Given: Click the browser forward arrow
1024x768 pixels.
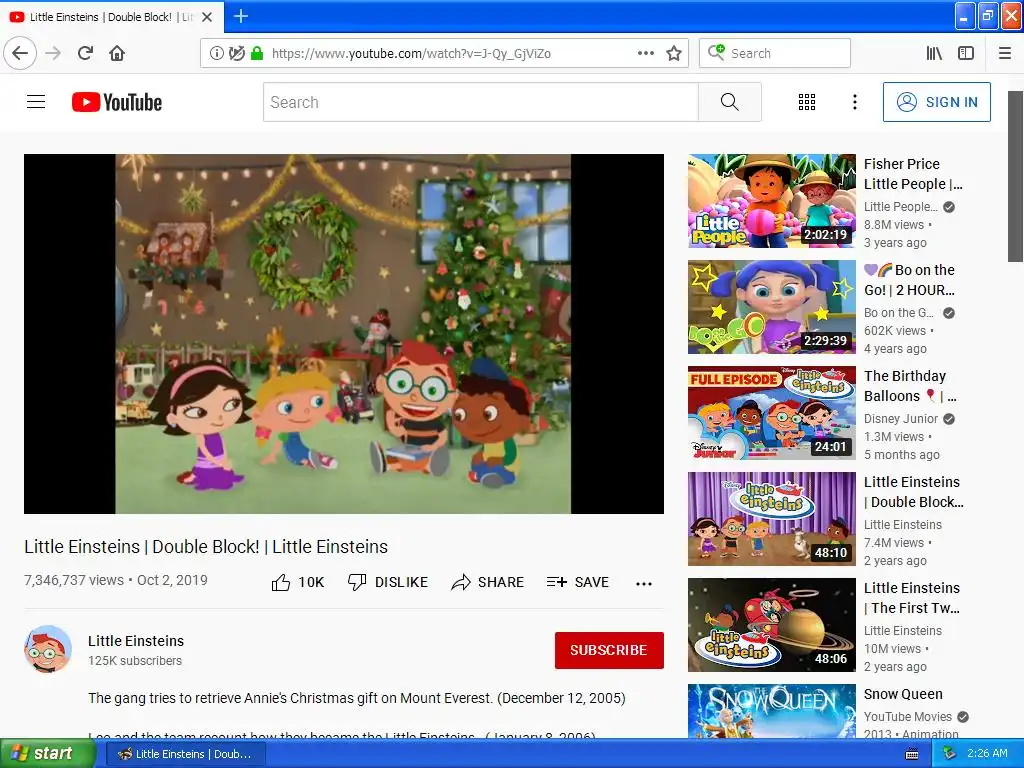Looking at the screenshot, I should tap(53, 53).
